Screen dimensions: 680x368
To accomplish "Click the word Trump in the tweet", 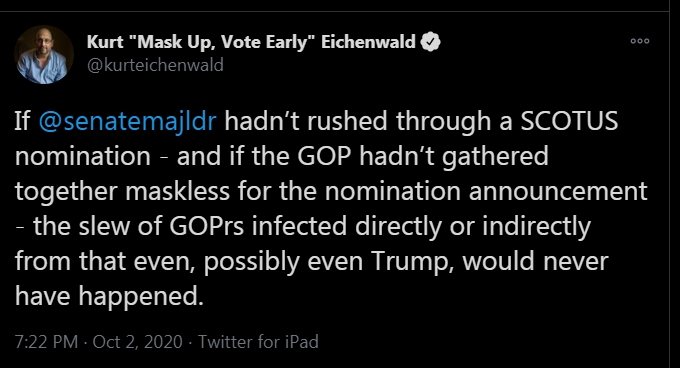I will tap(412, 262).
